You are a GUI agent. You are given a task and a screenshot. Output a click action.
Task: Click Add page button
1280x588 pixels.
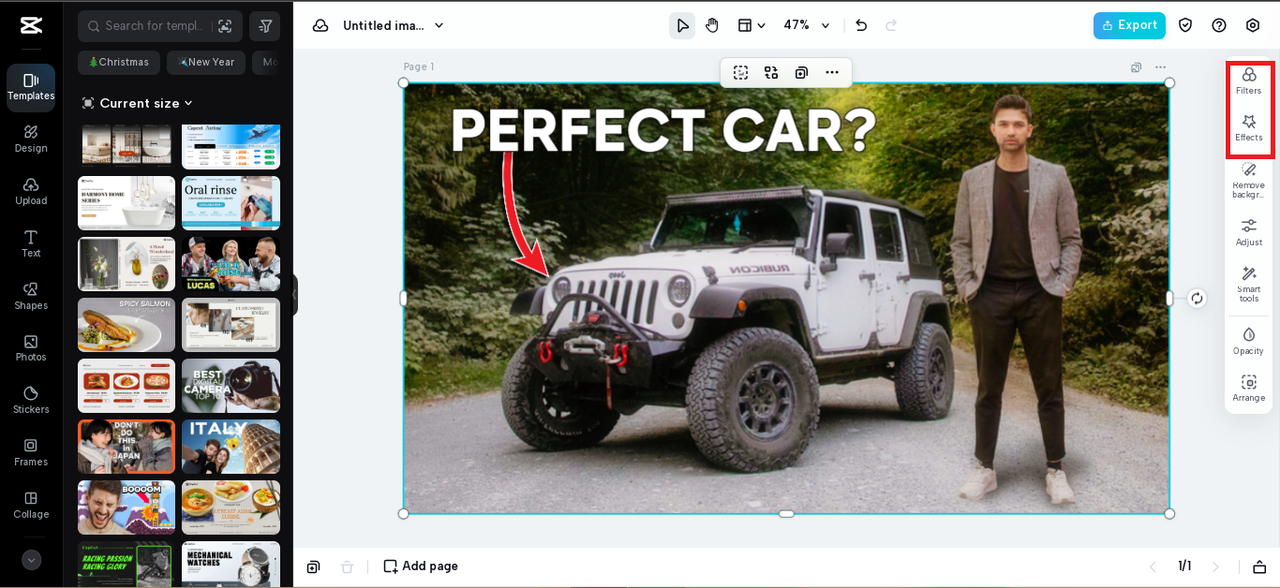point(421,566)
